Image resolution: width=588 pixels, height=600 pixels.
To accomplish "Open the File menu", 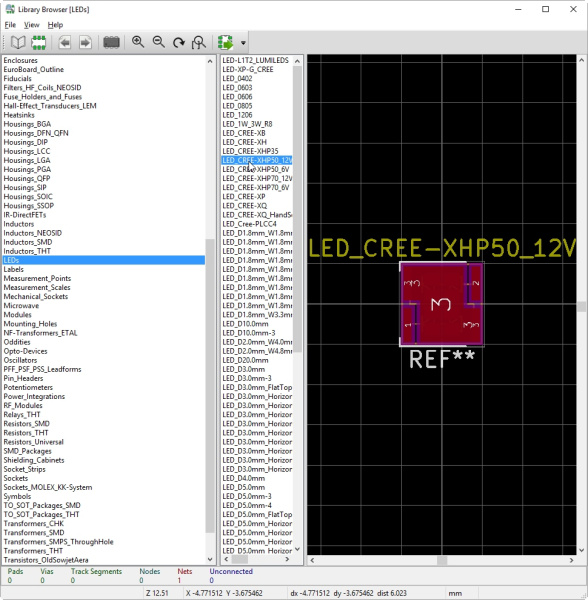I will point(10,25).
